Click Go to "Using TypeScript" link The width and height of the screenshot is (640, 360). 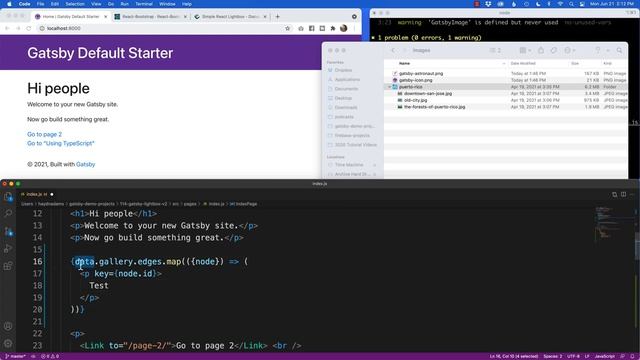61,143
